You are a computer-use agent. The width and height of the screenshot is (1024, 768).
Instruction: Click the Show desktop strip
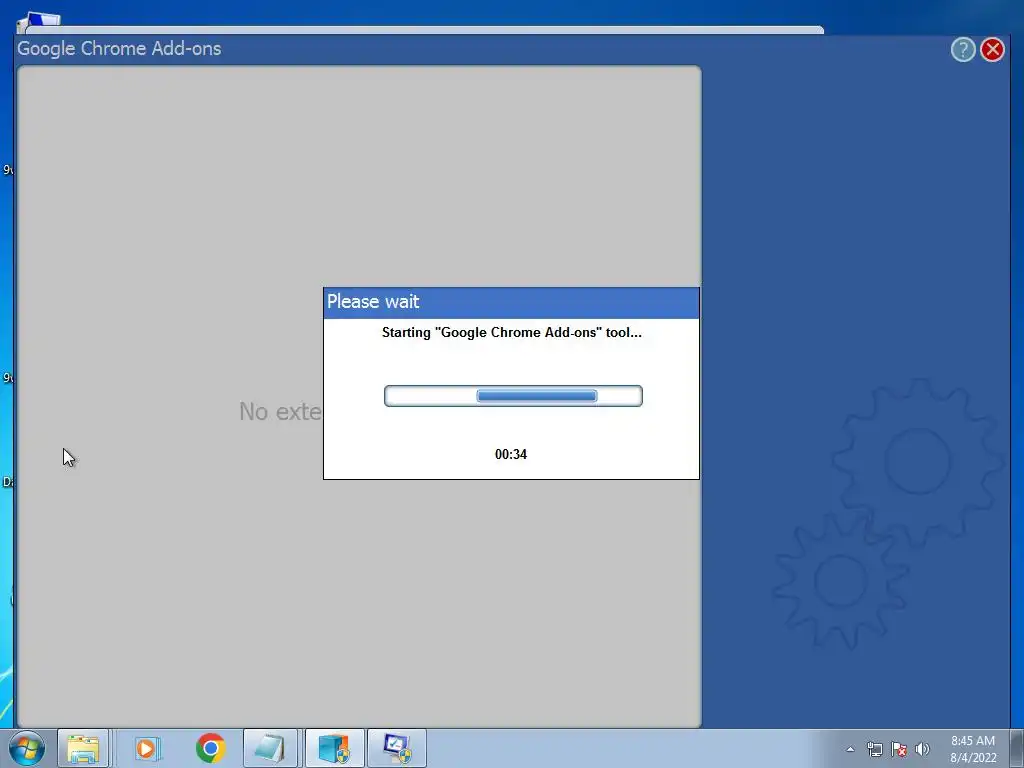[1017, 748]
